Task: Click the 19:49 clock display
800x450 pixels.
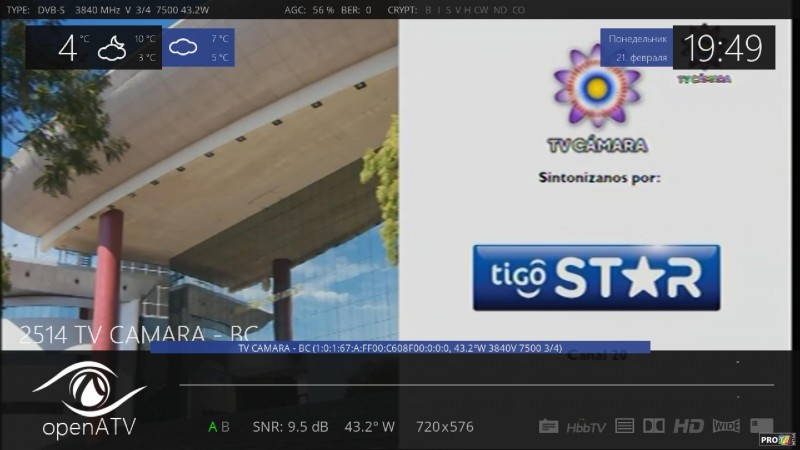Action: point(723,47)
